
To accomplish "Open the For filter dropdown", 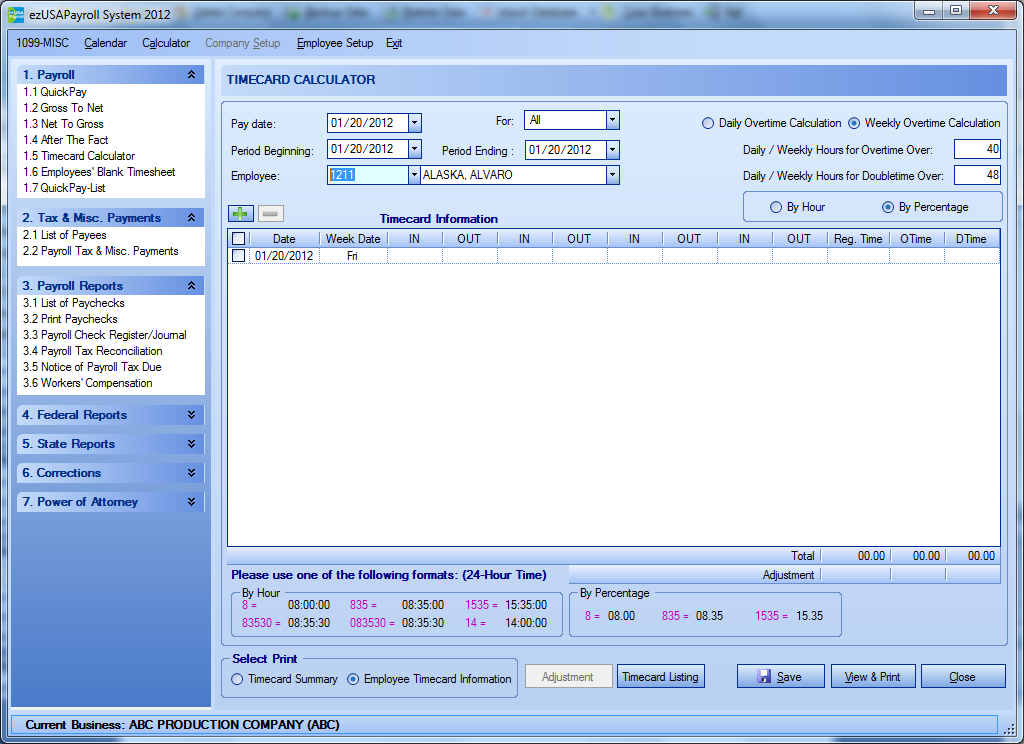I will coord(613,120).
